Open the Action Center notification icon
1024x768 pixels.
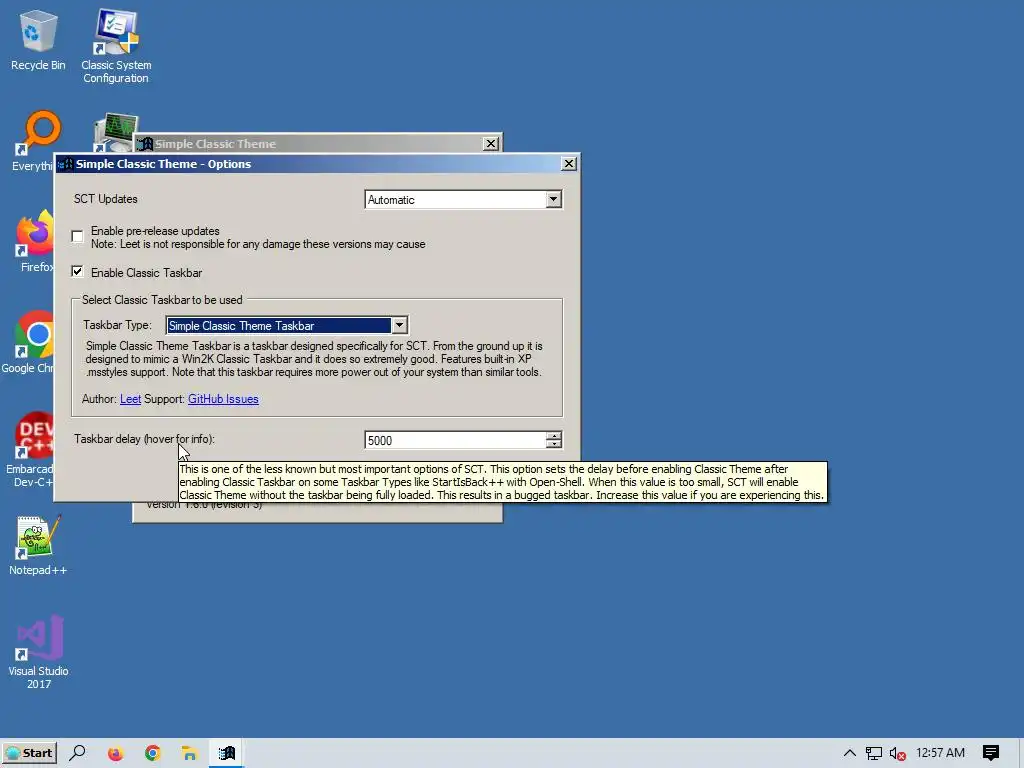[x=991, y=753]
